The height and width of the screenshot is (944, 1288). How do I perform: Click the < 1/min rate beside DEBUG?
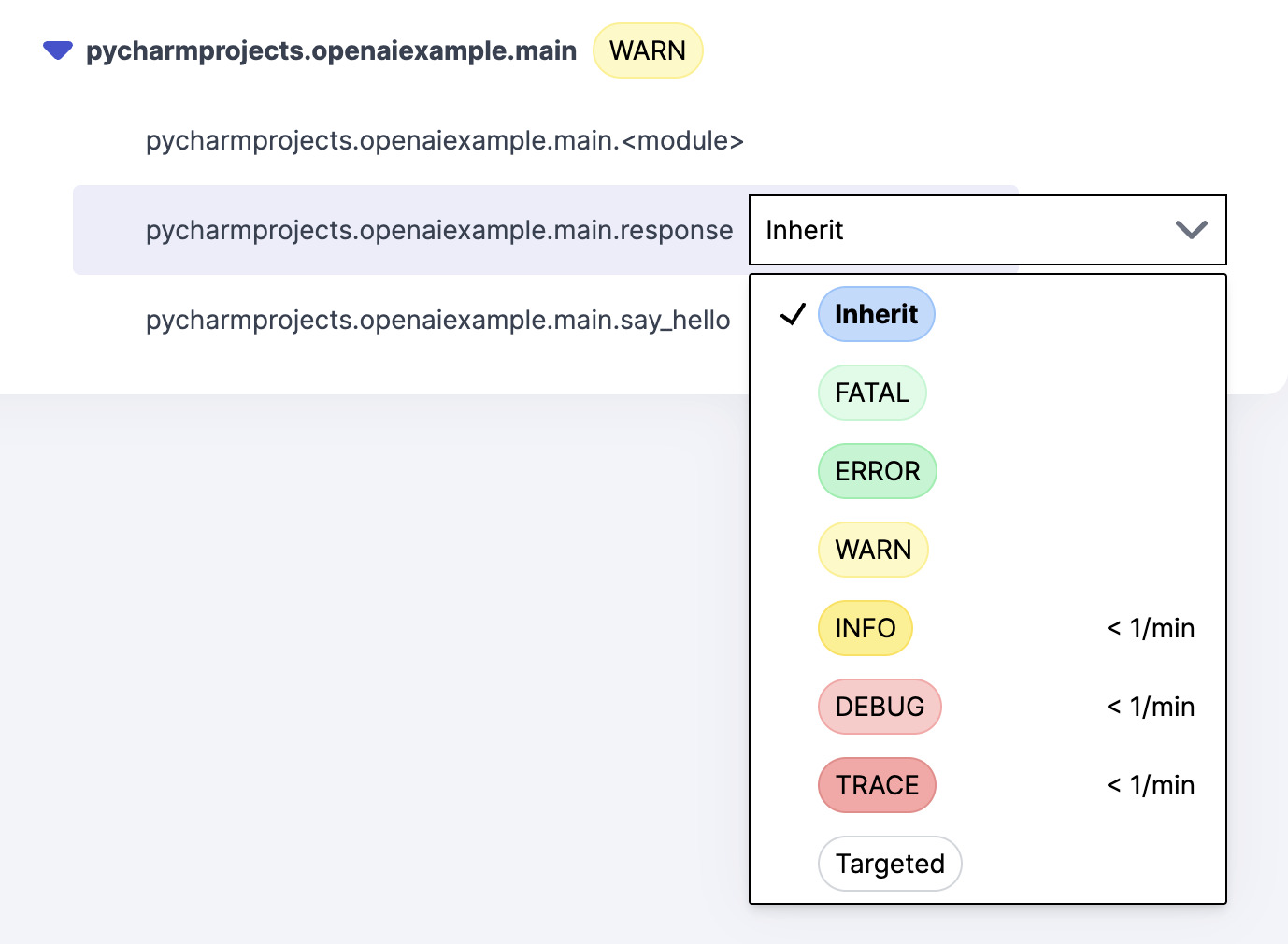1150,707
